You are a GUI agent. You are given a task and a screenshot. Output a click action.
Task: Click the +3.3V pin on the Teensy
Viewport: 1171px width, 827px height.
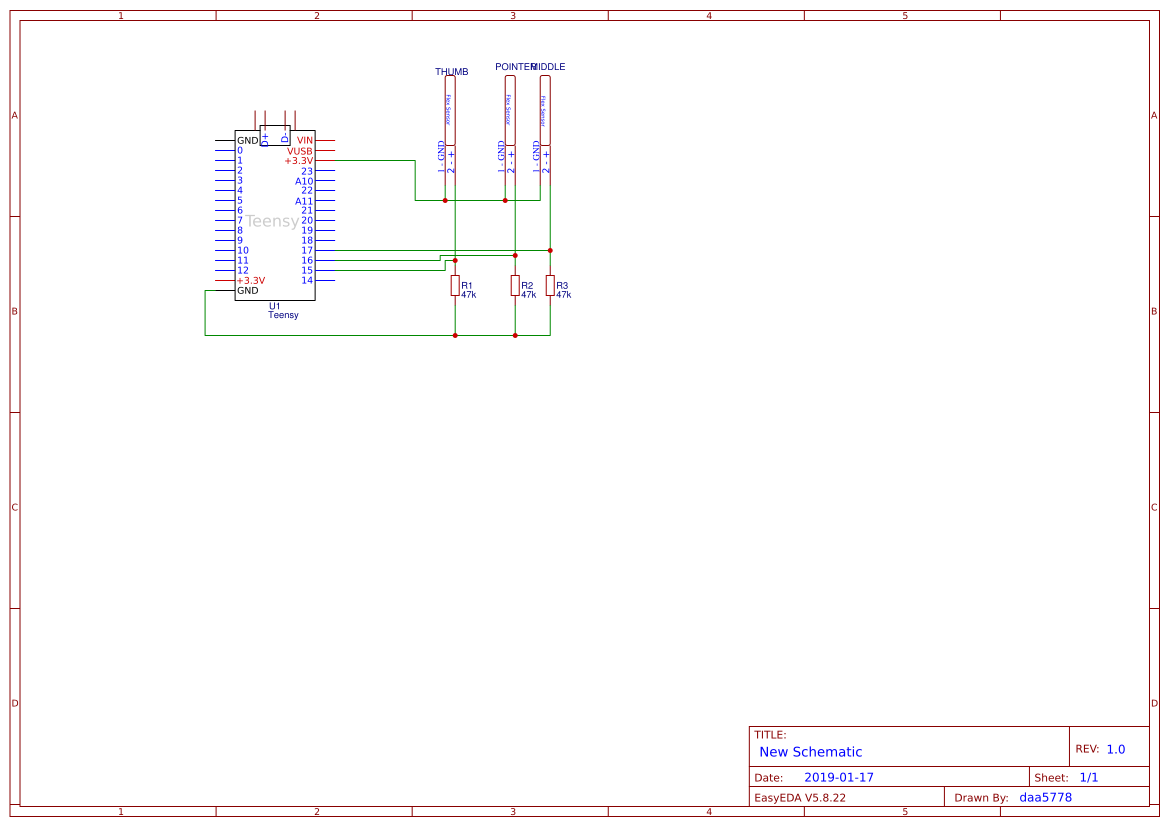coord(298,160)
